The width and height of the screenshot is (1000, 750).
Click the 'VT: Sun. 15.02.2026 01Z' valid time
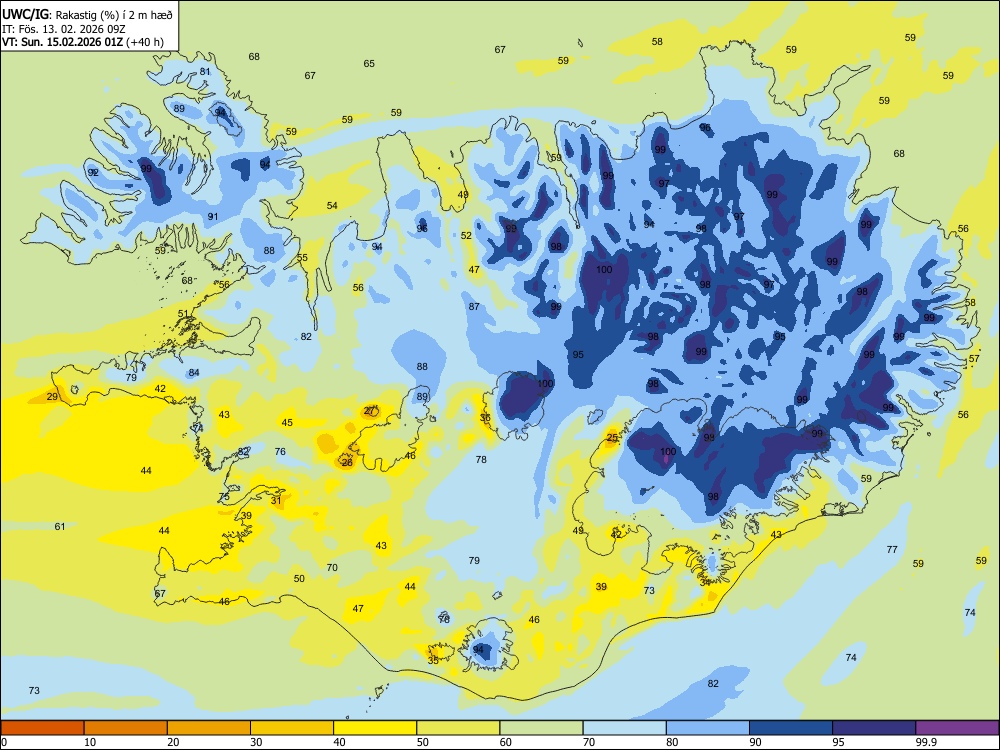click(62, 42)
